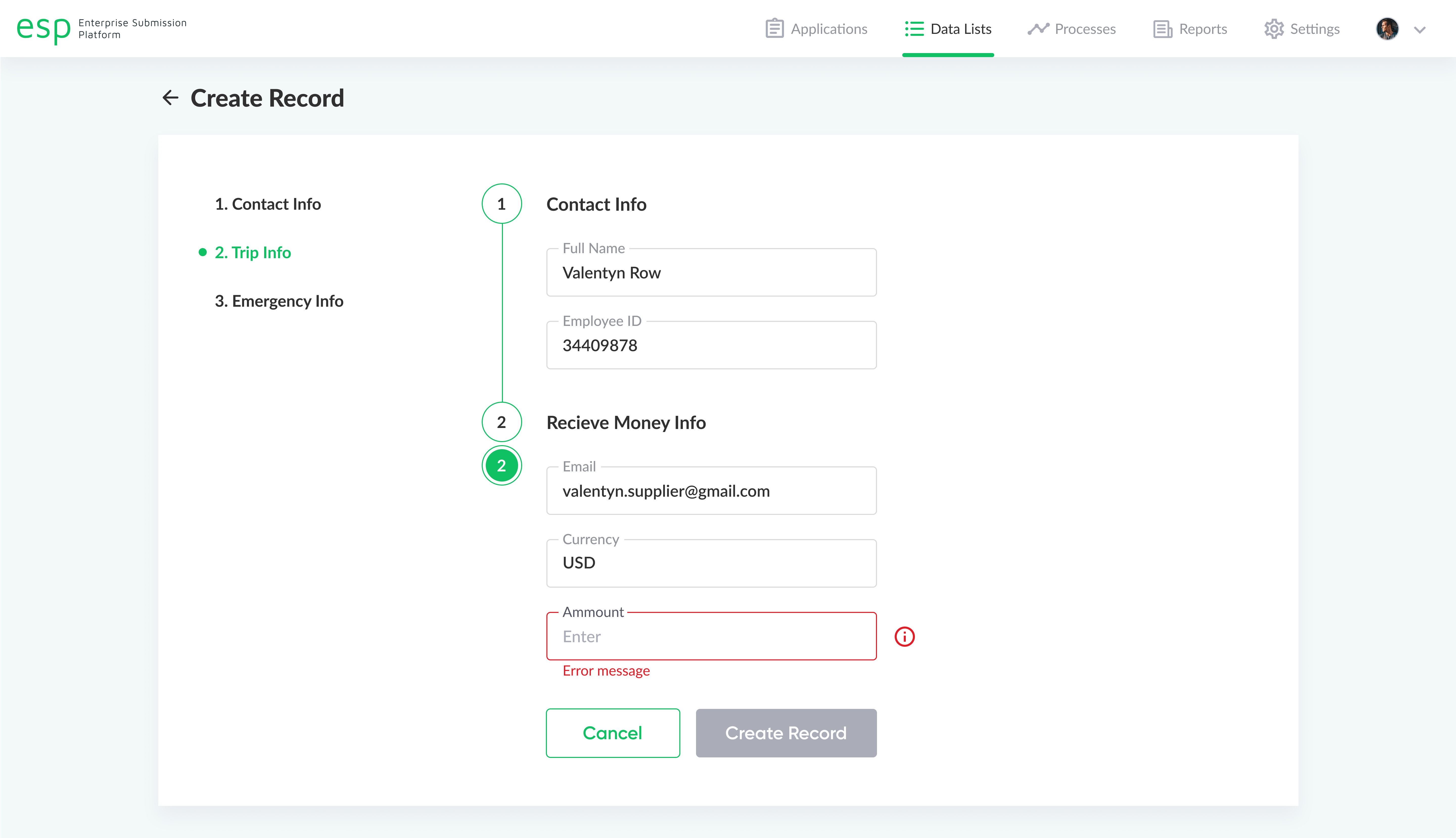This screenshot has height=838, width=1456.
Task: Click the info icon next to Amount field
Action: coord(903,636)
